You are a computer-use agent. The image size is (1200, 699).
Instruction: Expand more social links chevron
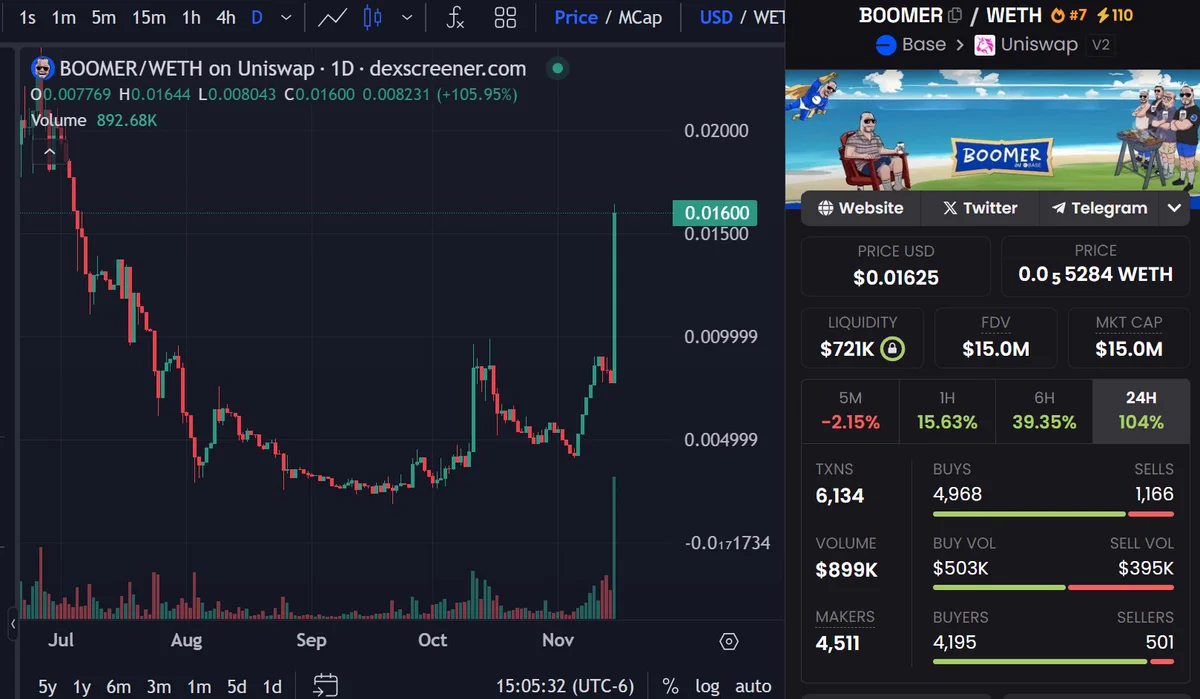1175,208
